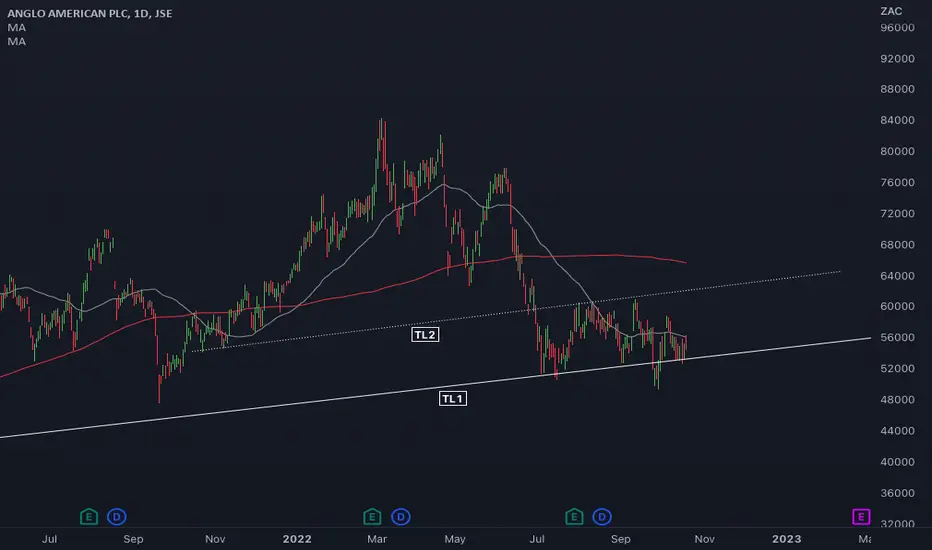Click the 60000 price level
The width and height of the screenshot is (932, 550).
(897, 306)
